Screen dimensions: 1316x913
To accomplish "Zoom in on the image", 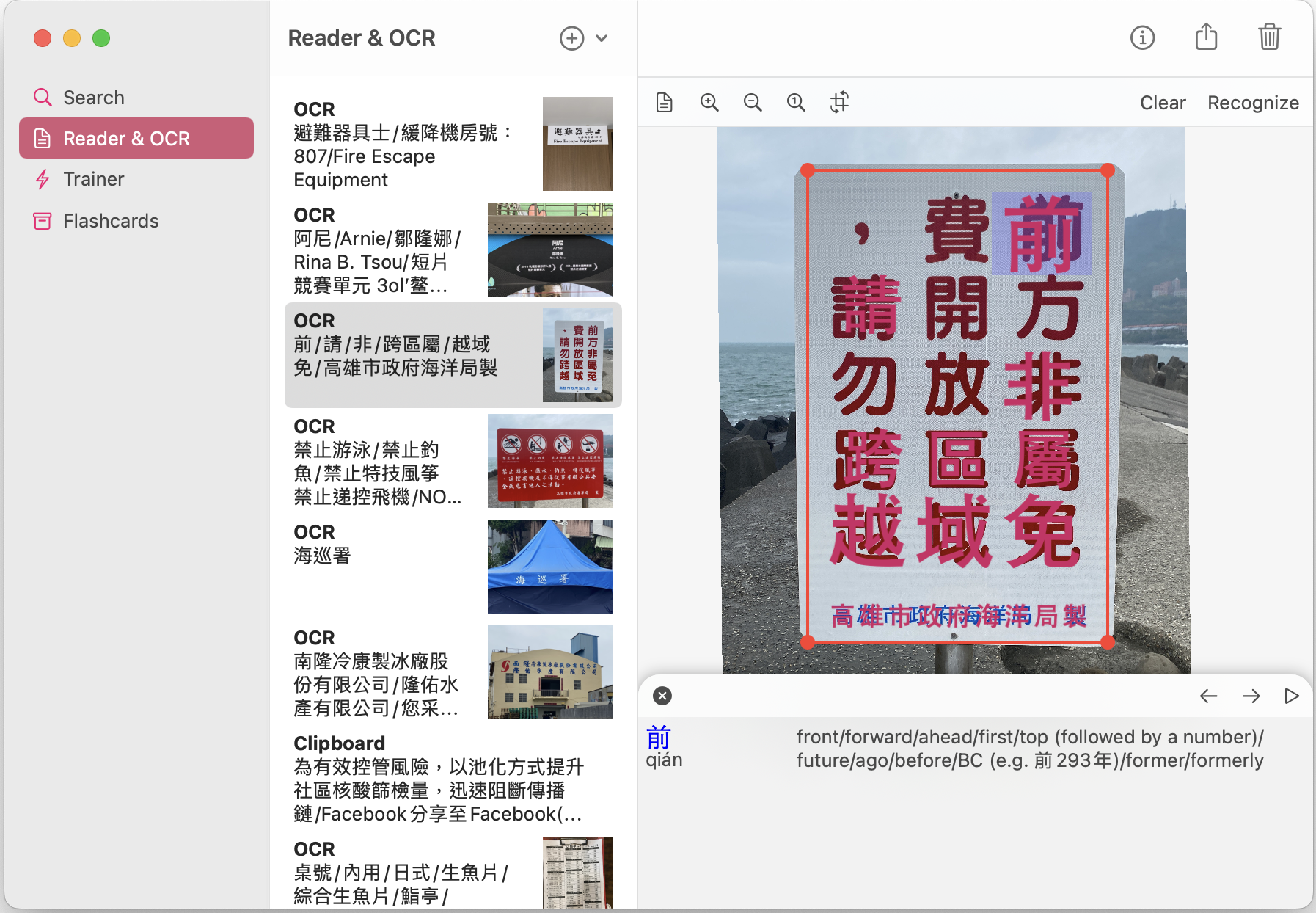I will coord(709,103).
